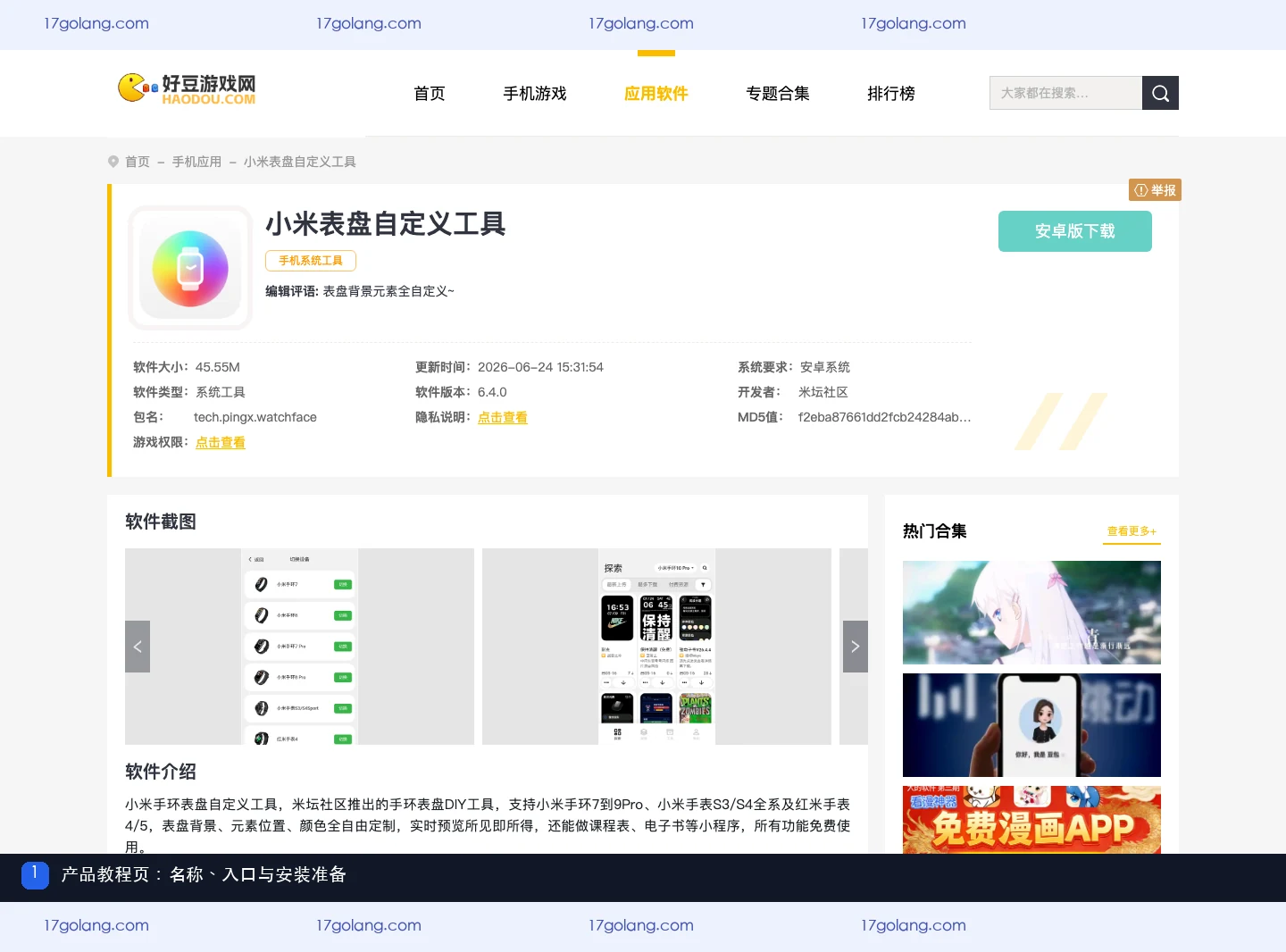The height and width of the screenshot is (952, 1286).
Task: Click the 举报 report icon badge
Action: [1155, 190]
